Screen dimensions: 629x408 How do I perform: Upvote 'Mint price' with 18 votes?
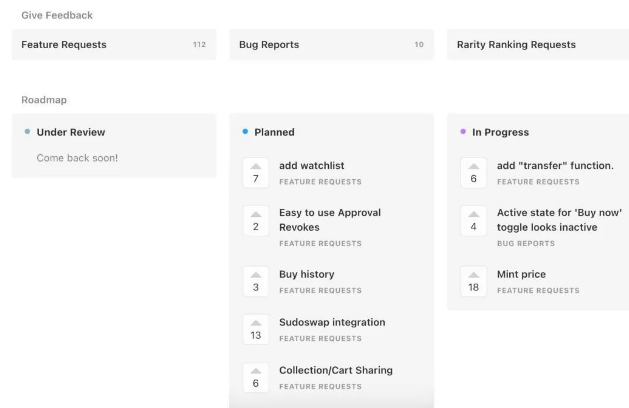(x=473, y=282)
